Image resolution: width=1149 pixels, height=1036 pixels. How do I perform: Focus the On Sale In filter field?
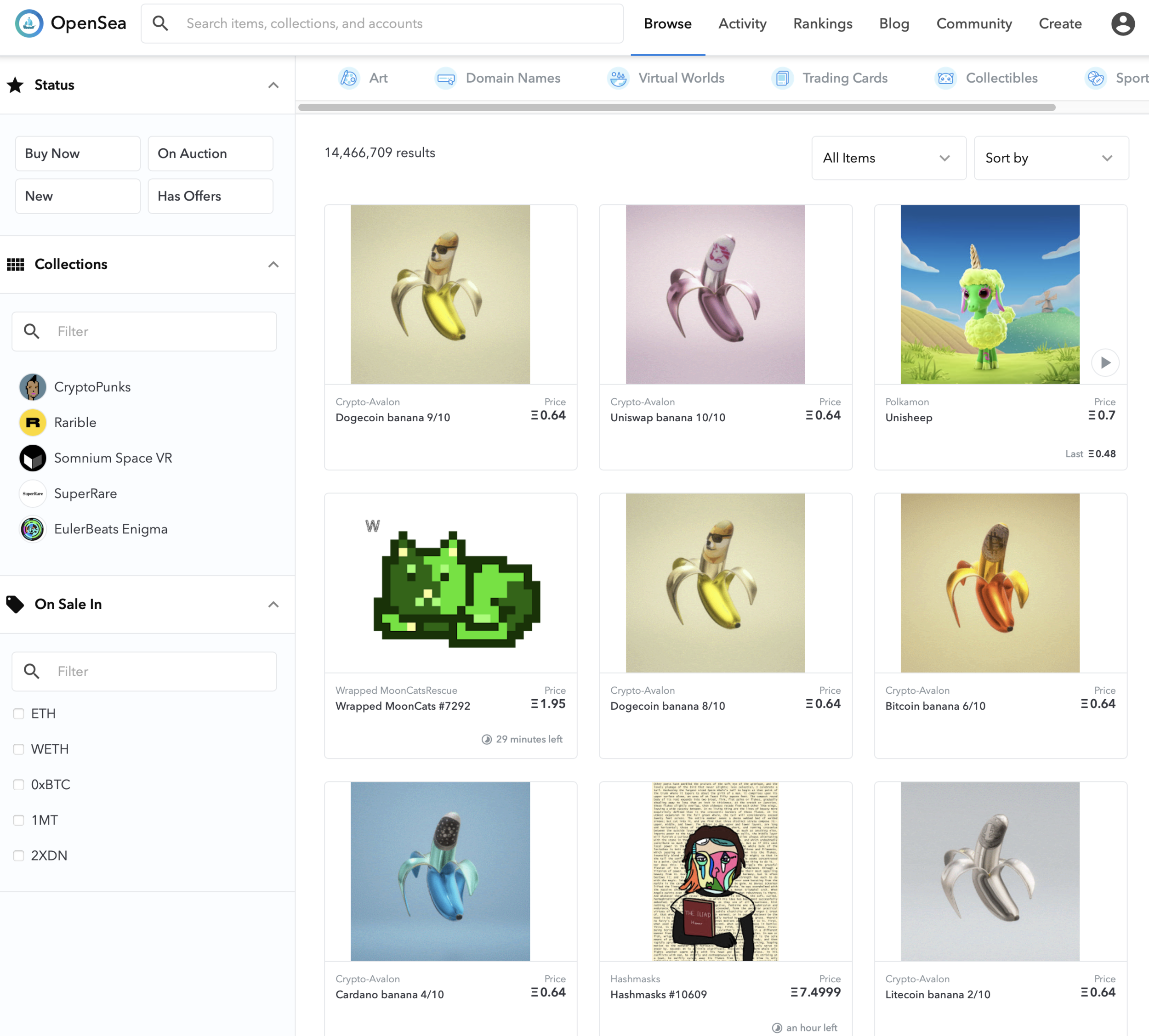click(x=144, y=671)
